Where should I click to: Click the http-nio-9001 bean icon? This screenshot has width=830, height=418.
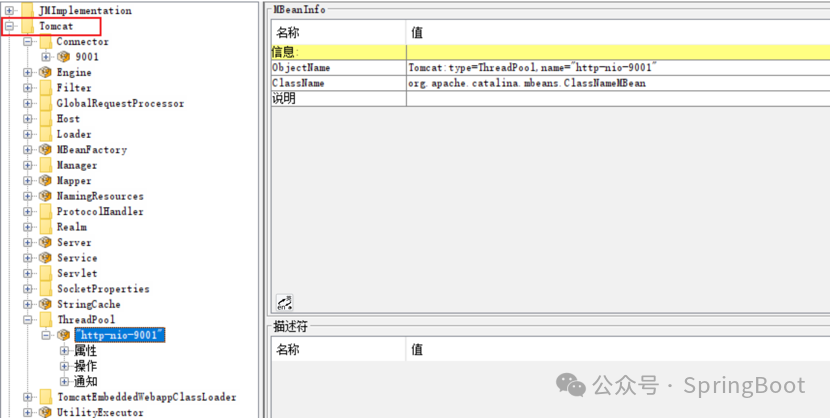64,335
